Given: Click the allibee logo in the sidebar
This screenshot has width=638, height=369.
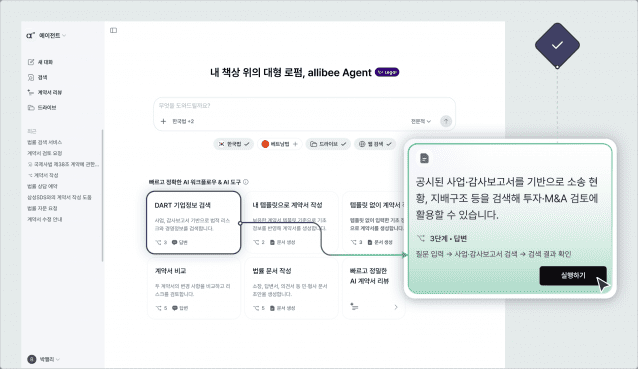Looking at the screenshot, I should pyautogui.click(x=30, y=35).
